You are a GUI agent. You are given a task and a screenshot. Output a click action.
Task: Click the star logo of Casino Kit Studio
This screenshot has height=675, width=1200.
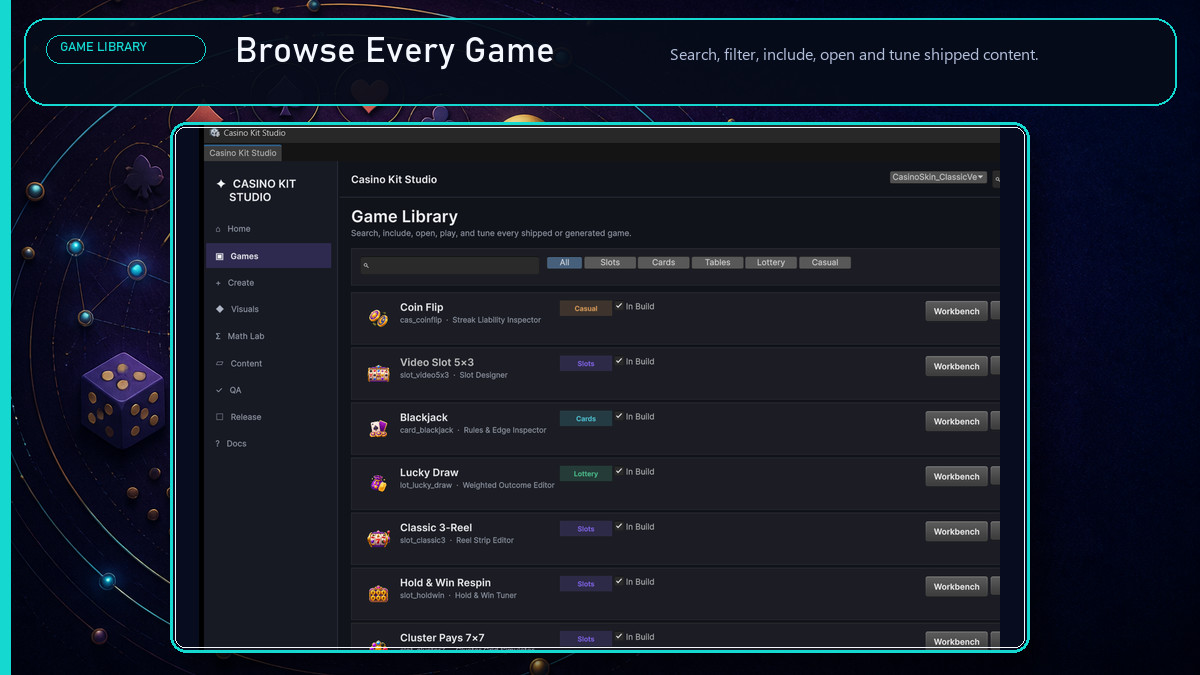pos(221,184)
